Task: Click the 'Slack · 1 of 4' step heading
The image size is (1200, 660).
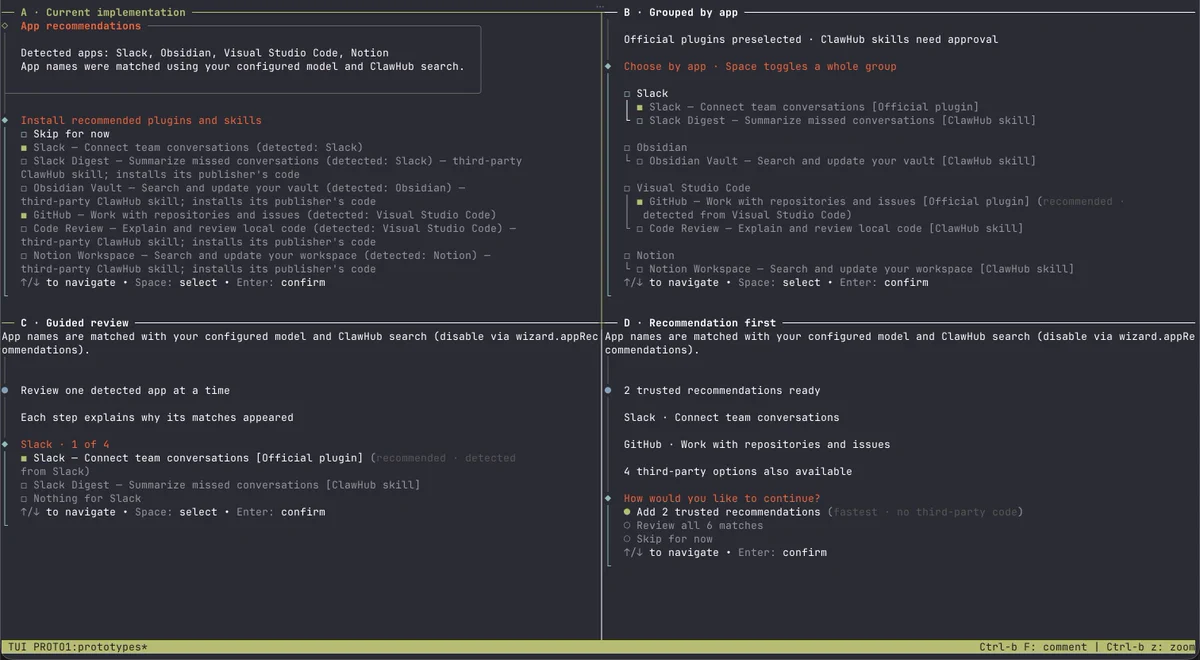Action: pyautogui.click(x=65, y=444)
